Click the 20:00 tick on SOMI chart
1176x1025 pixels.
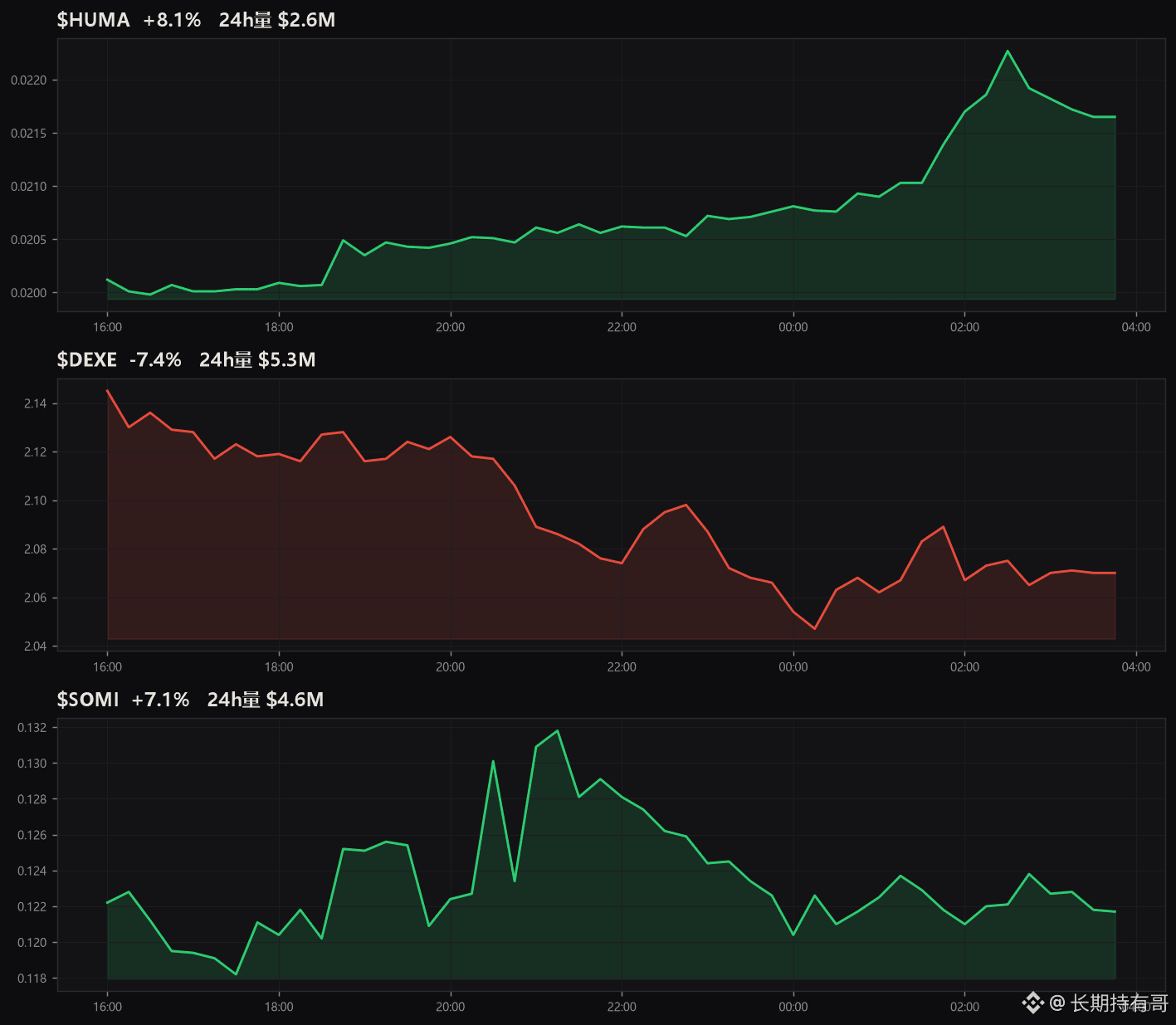tap(450, 1007)
